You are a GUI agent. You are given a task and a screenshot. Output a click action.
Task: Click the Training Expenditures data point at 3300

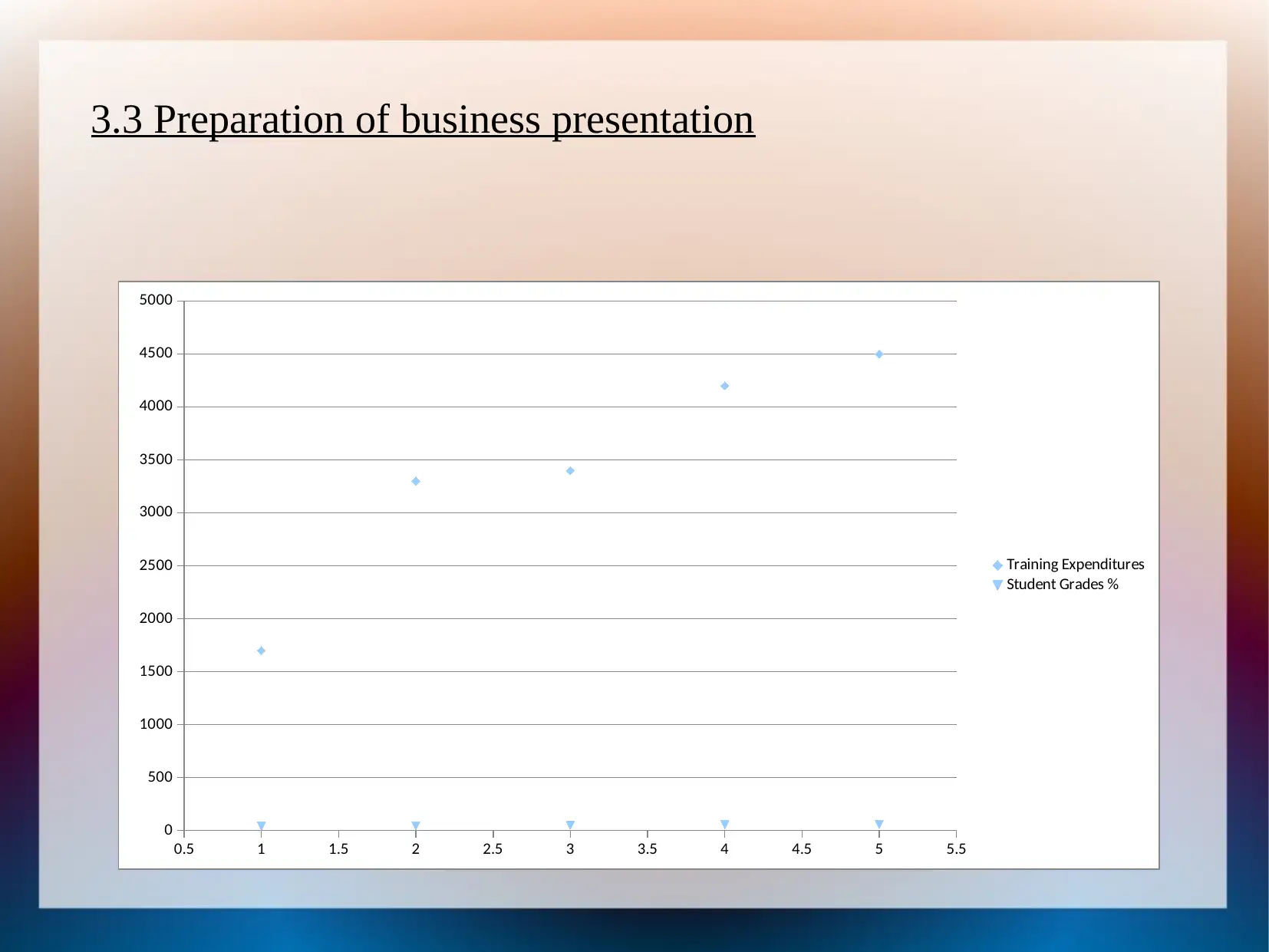click(416, 481)
